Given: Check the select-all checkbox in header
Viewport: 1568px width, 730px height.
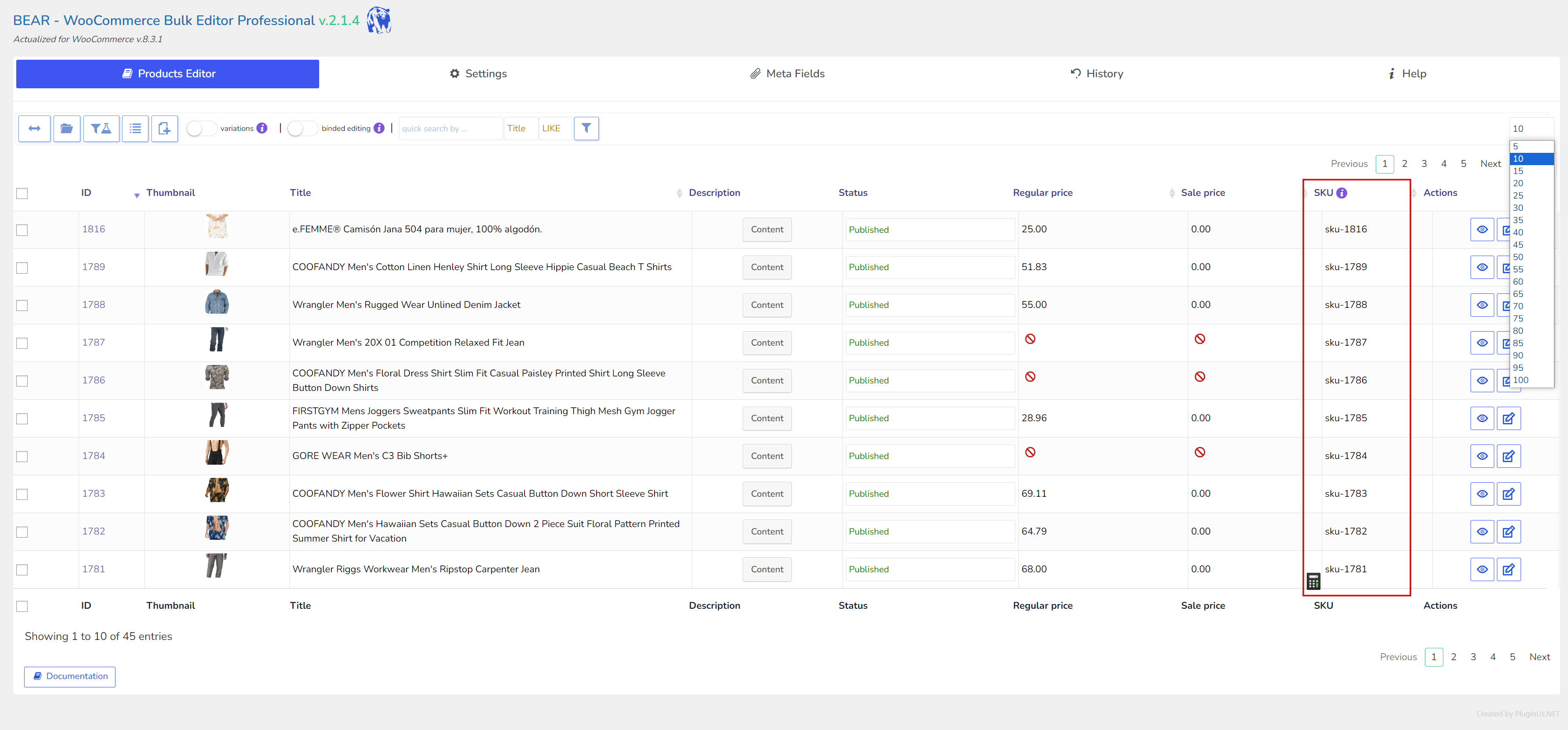Looking at the screenshot, I should [22, 194].
